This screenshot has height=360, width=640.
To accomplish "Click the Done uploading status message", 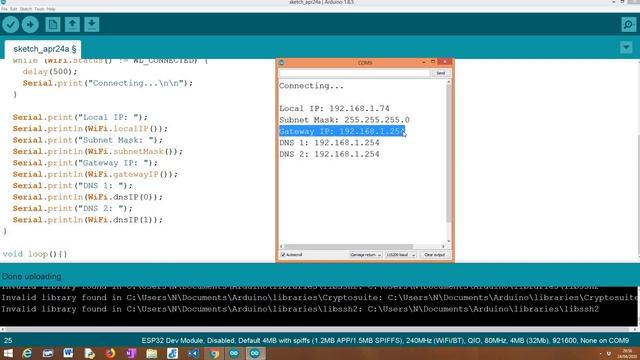I will click(x=31, y=276).
